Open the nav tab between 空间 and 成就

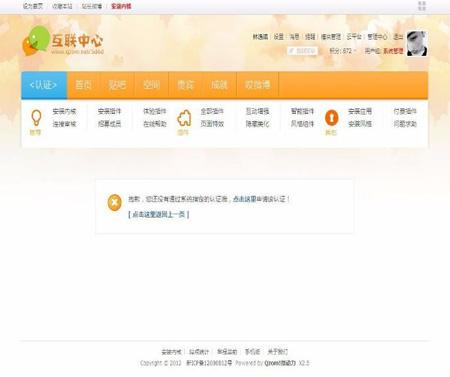pos(186,85)
